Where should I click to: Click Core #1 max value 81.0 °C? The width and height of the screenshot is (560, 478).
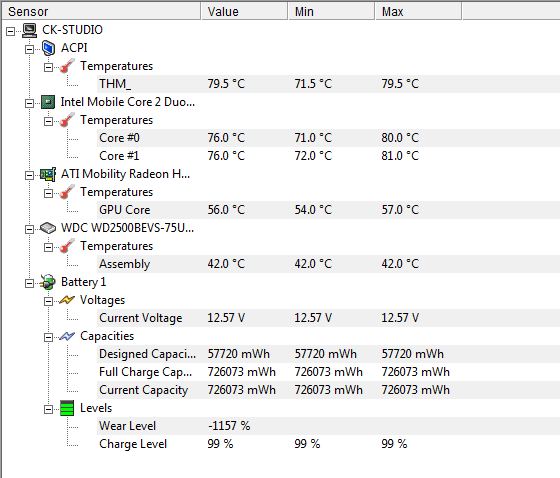[x=400, y=156]
